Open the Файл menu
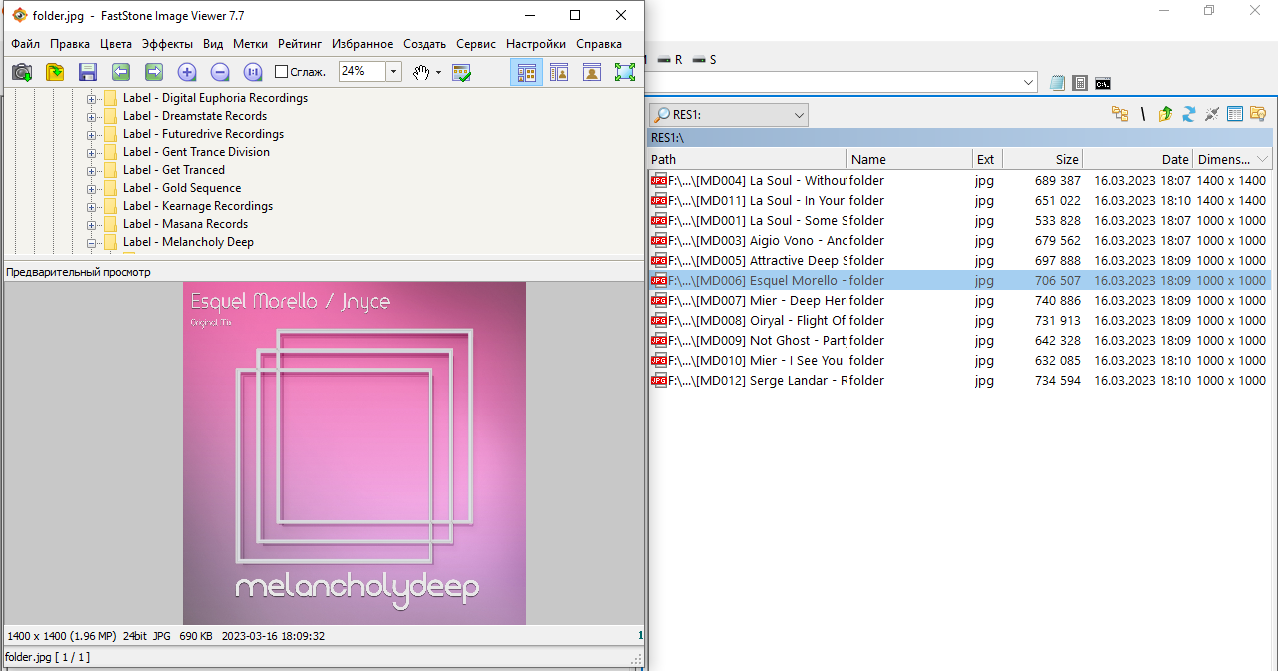Viewport: 1278px width, 671px height. click(25, 44)
